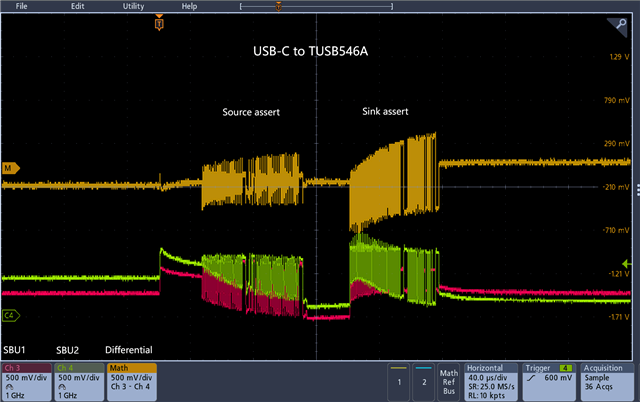Viewport: 640px width, 402px height.
Task: Click the -1.71 V scale label
Action: pyautogui.click(x=618, y=317)
